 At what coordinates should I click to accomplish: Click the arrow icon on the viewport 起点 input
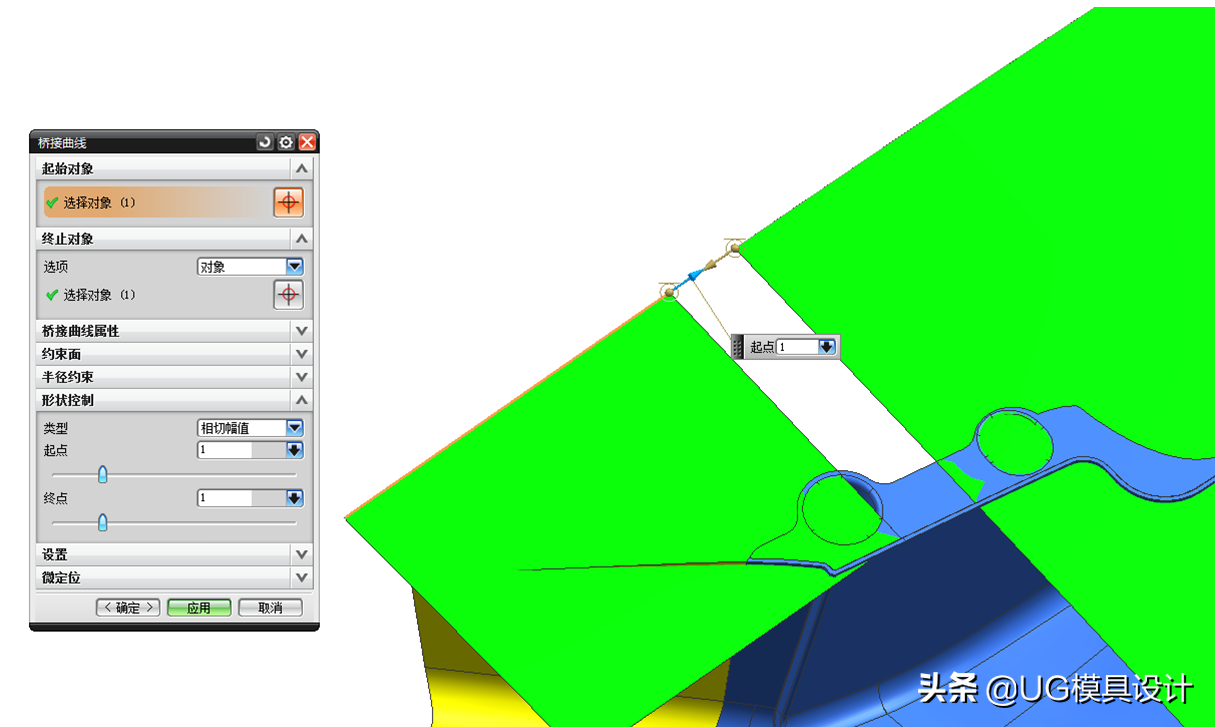pyautogui.click(x=827, y=345)
